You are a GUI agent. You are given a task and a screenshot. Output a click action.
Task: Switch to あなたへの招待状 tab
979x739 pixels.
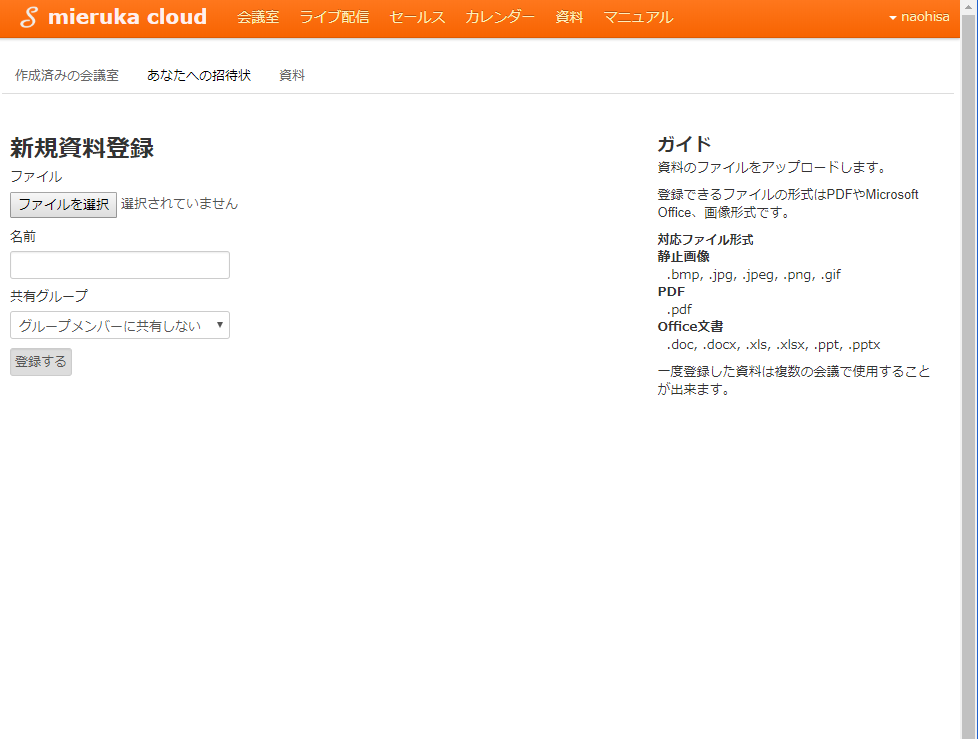(199, 76)
